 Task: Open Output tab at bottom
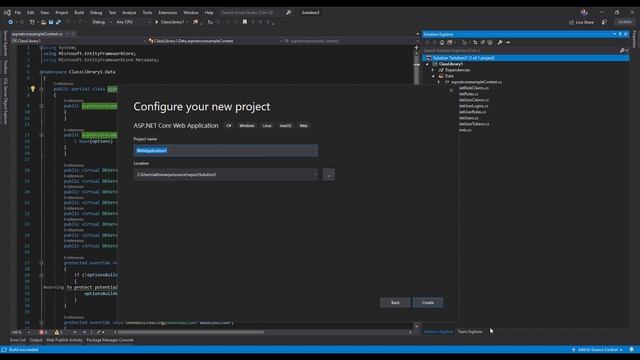point(36,340)
